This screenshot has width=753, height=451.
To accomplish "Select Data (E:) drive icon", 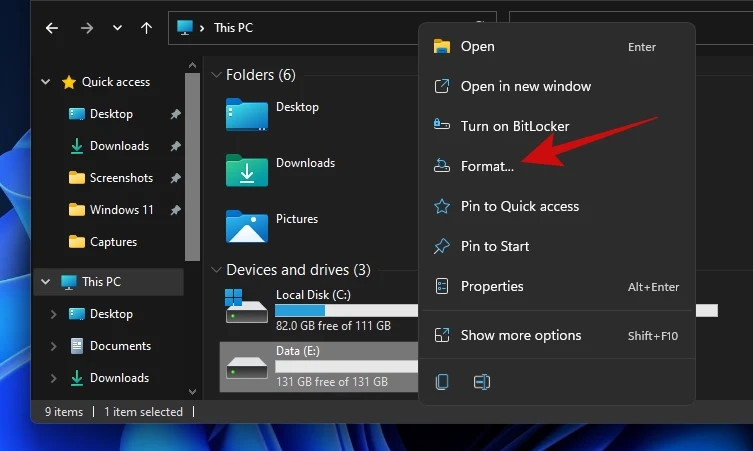I will pos(247,367).
